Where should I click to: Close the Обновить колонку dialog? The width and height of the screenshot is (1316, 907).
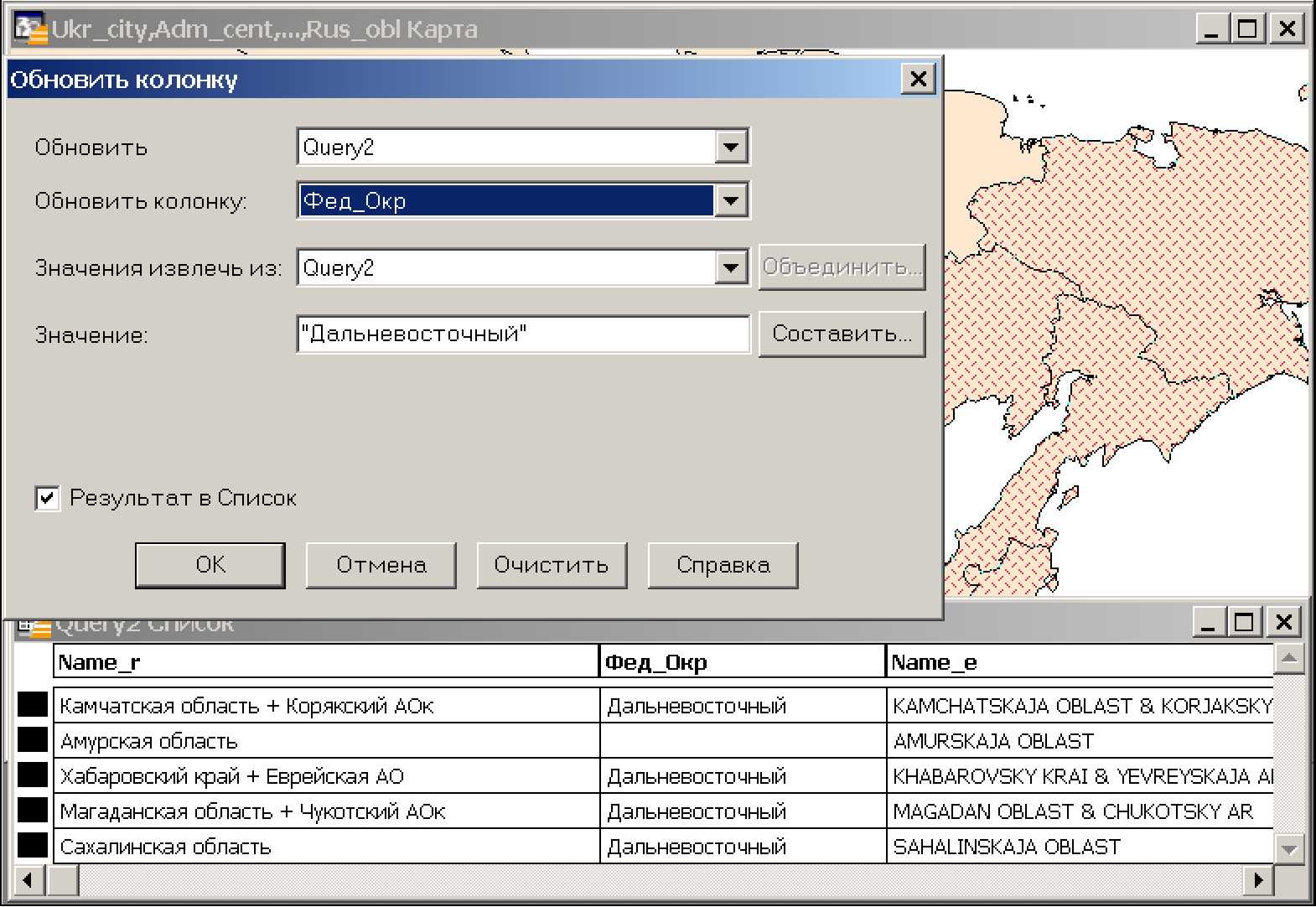point(919,79)
